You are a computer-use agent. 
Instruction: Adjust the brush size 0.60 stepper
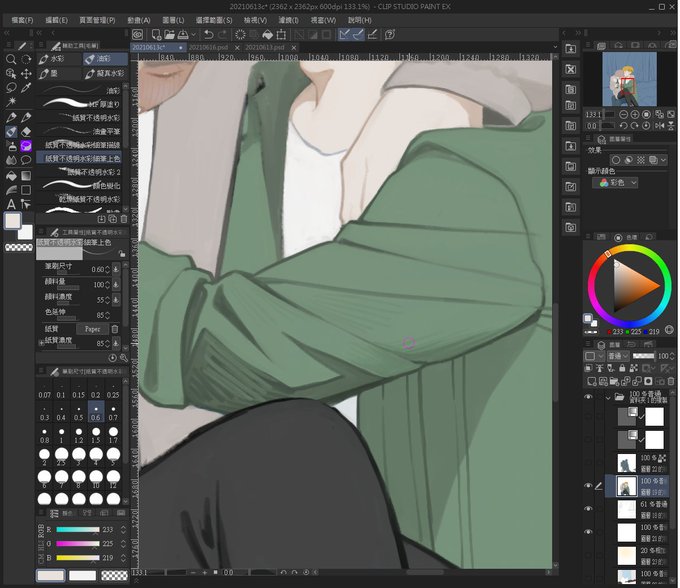pos(107,270)
